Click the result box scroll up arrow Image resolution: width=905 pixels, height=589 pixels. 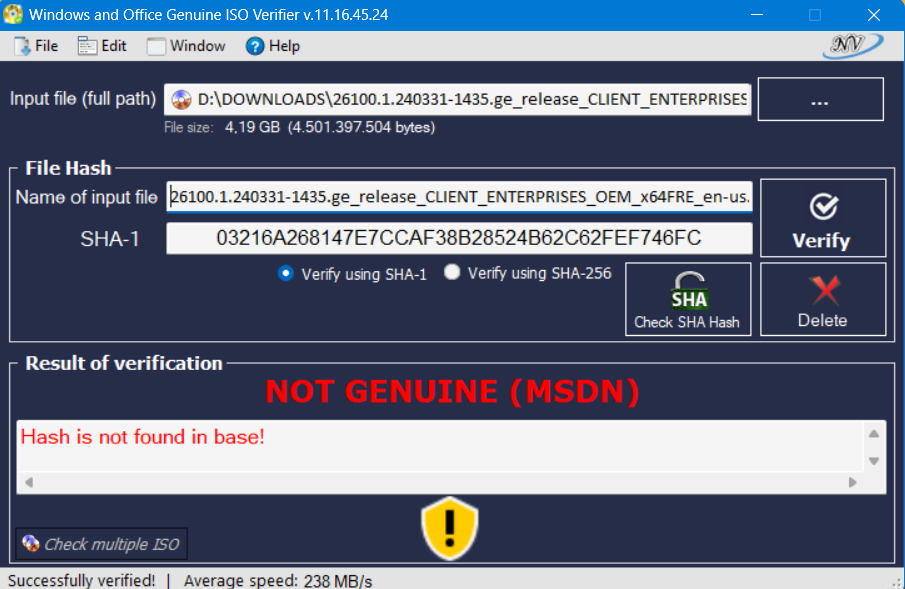click(874, 434)
